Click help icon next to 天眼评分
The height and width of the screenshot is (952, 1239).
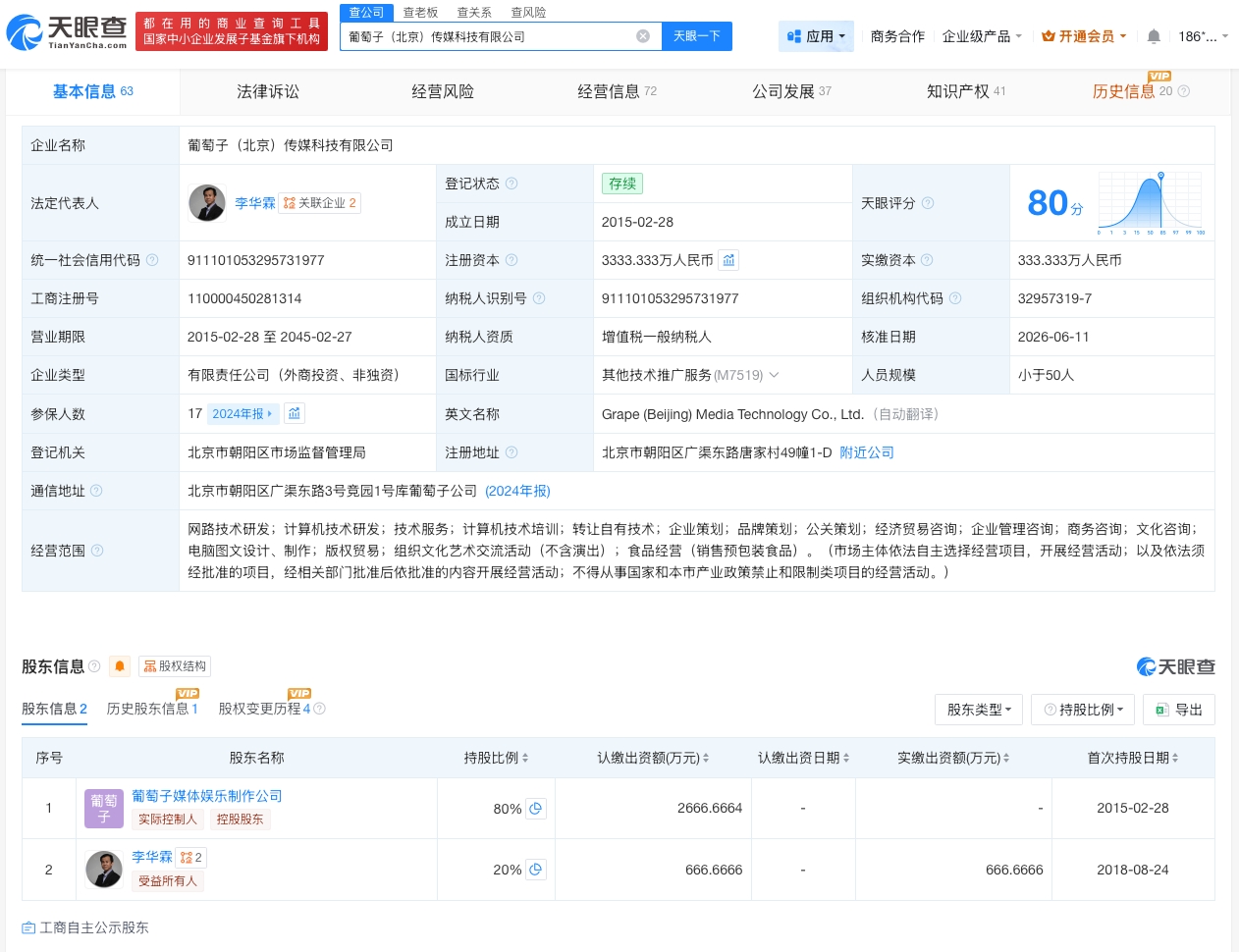click(928, 203)
